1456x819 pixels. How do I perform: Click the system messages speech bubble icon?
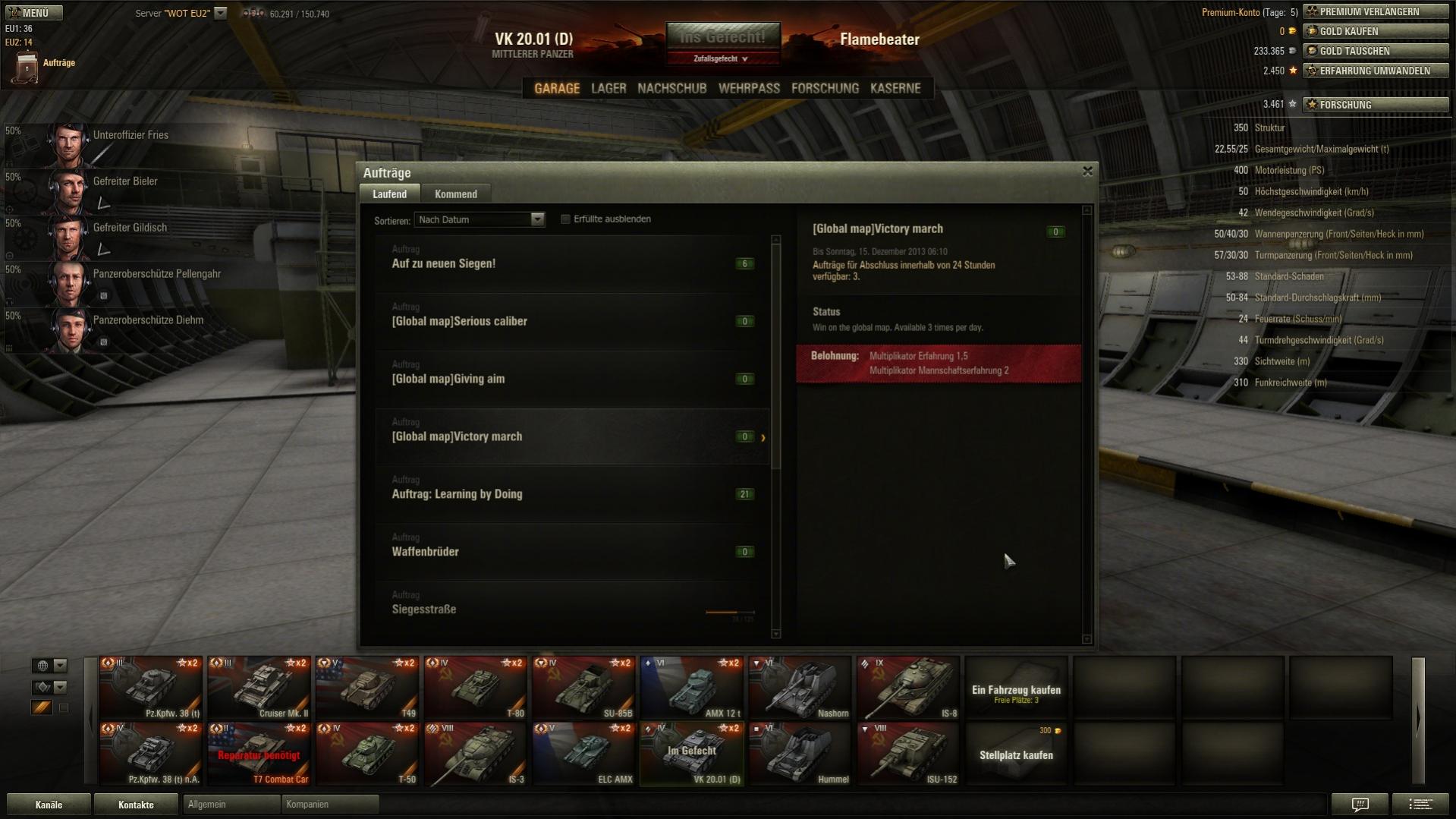[1360, 804]
